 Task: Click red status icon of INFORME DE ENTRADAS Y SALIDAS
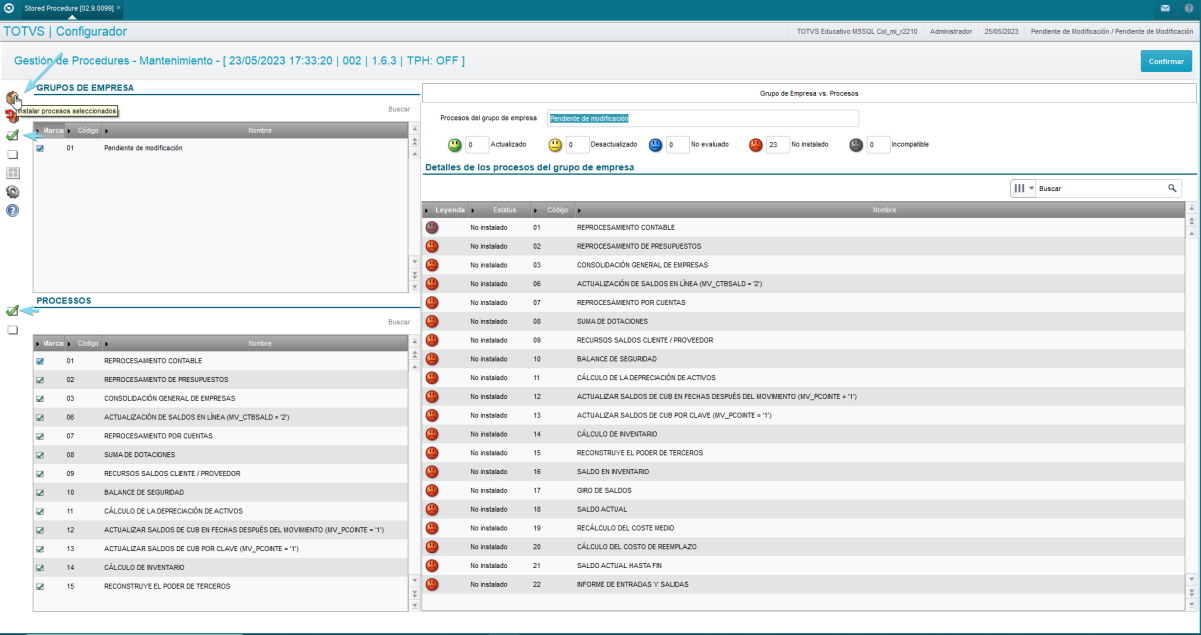click(x=432, y=584)
